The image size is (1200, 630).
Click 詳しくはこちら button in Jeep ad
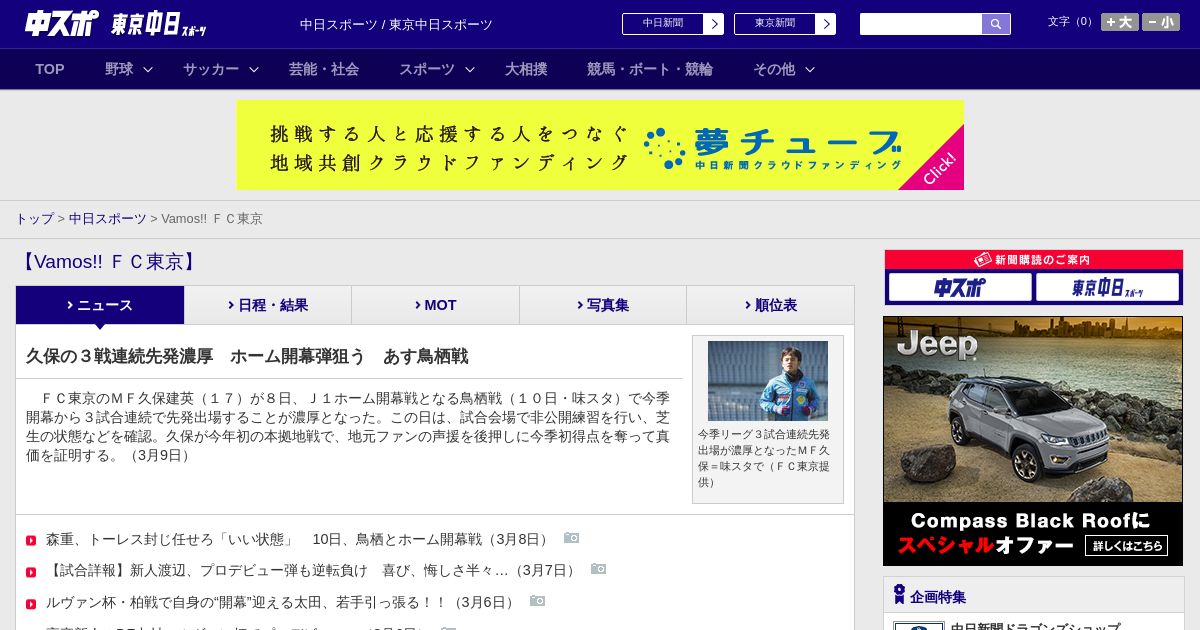click(1127, 546)
